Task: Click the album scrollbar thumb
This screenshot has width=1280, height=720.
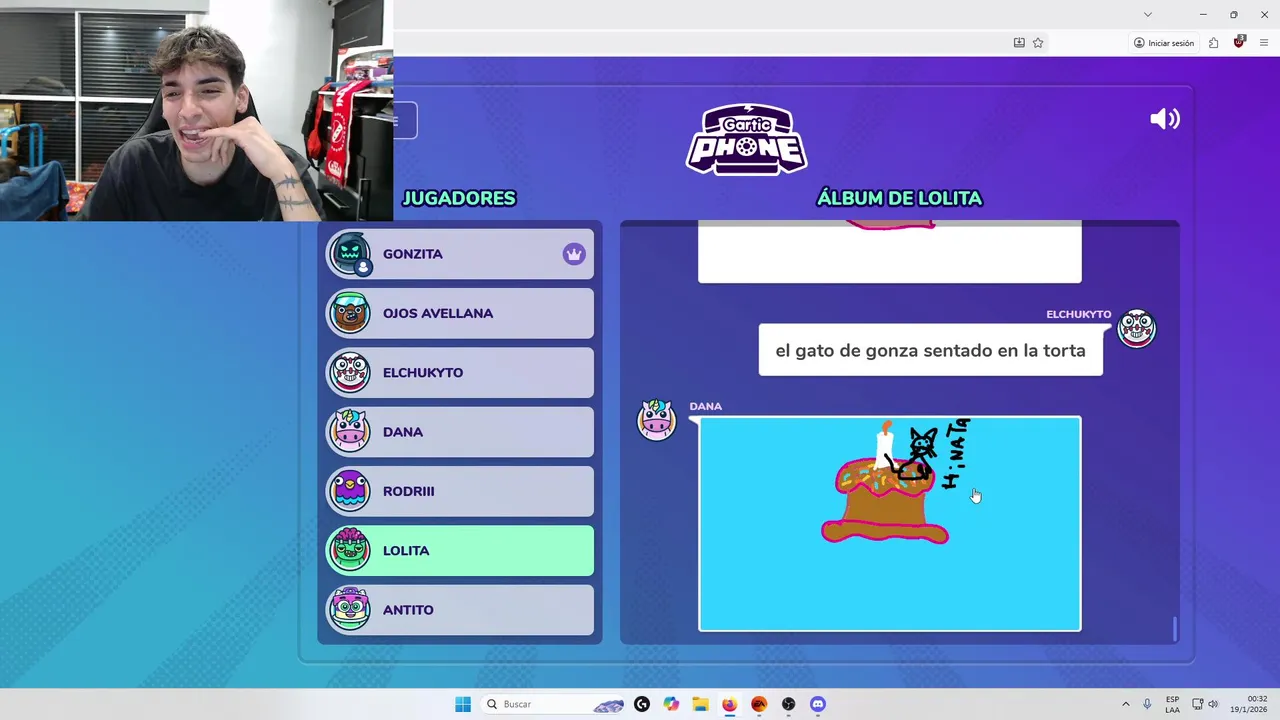Action: tap(1175, 629)
